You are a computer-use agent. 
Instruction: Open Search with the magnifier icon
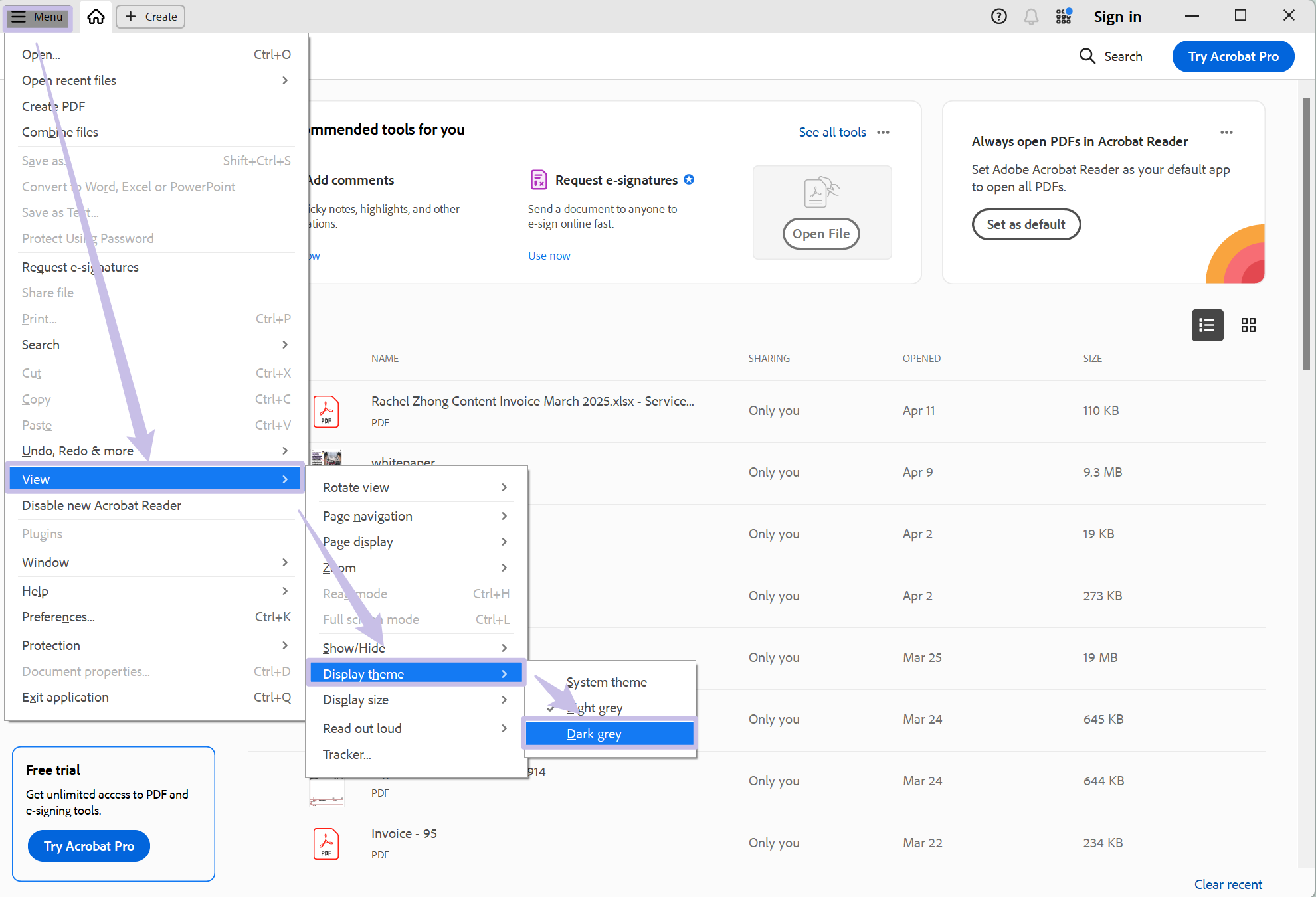pyautogui.click(x=1087, y=56)
